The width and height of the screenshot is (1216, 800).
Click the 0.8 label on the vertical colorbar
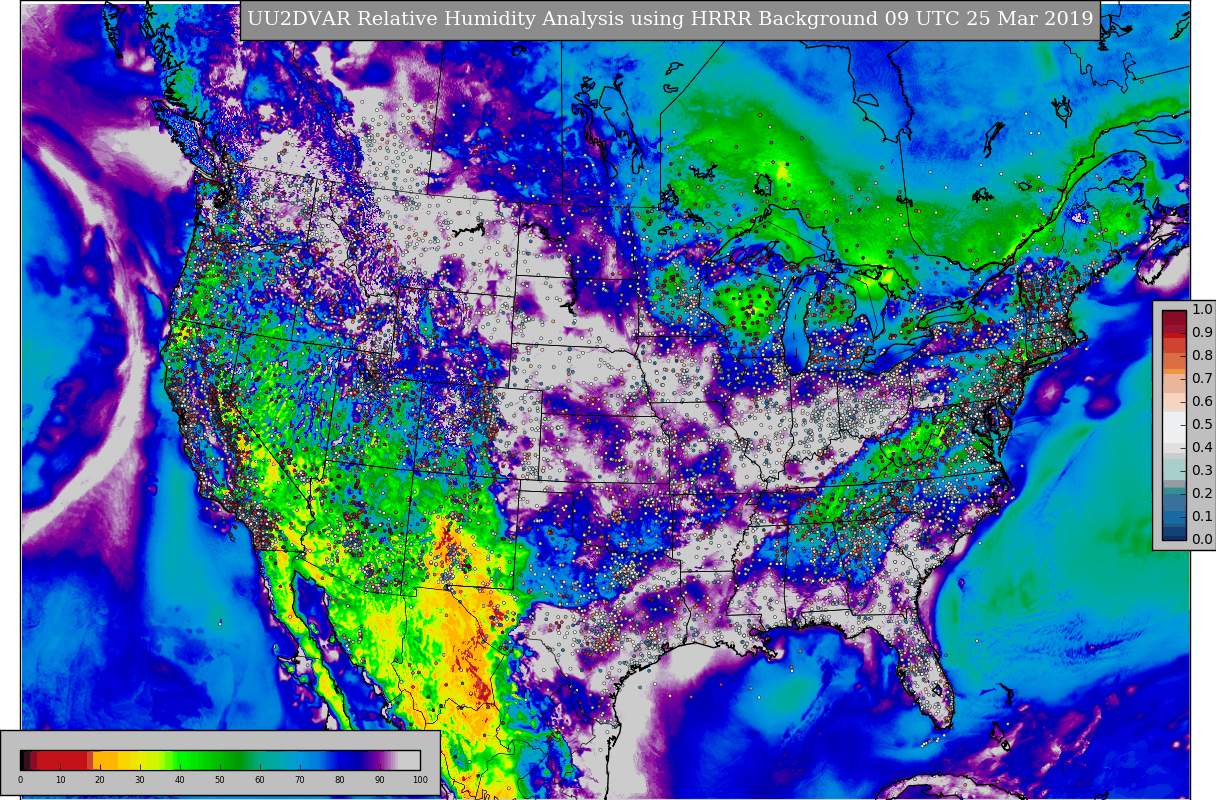(1202, 356)
